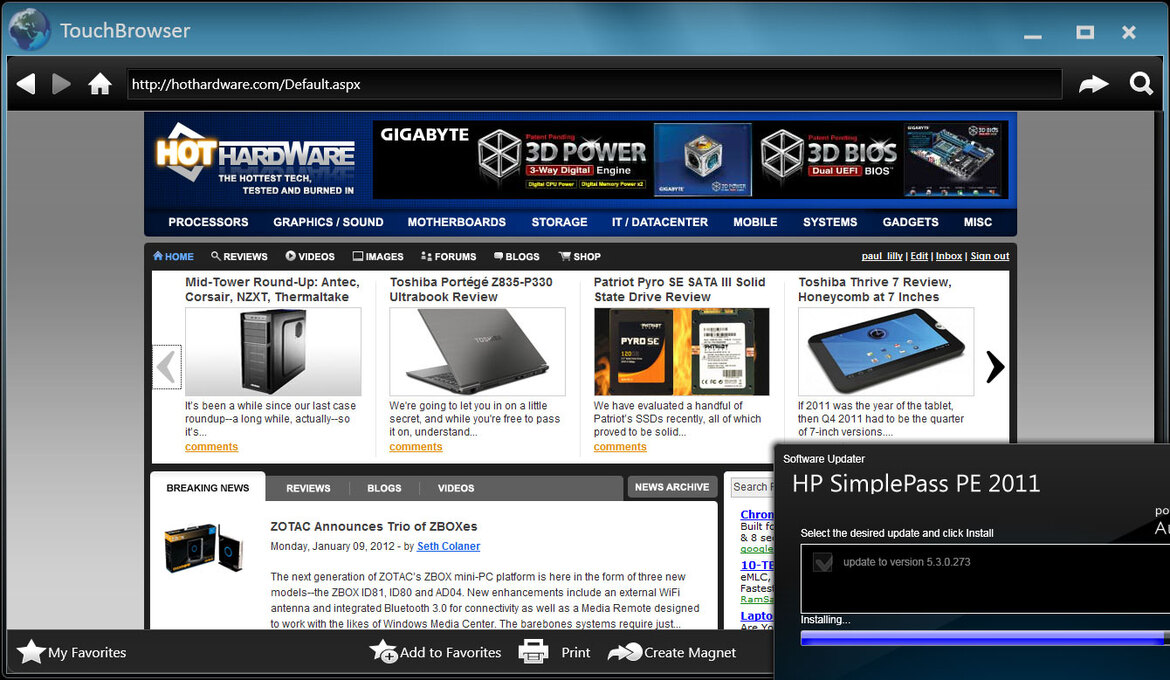Open comments for the Patriot Pyro SE review
This screenshot has width=1170, height=680.
tap(620, 447)
